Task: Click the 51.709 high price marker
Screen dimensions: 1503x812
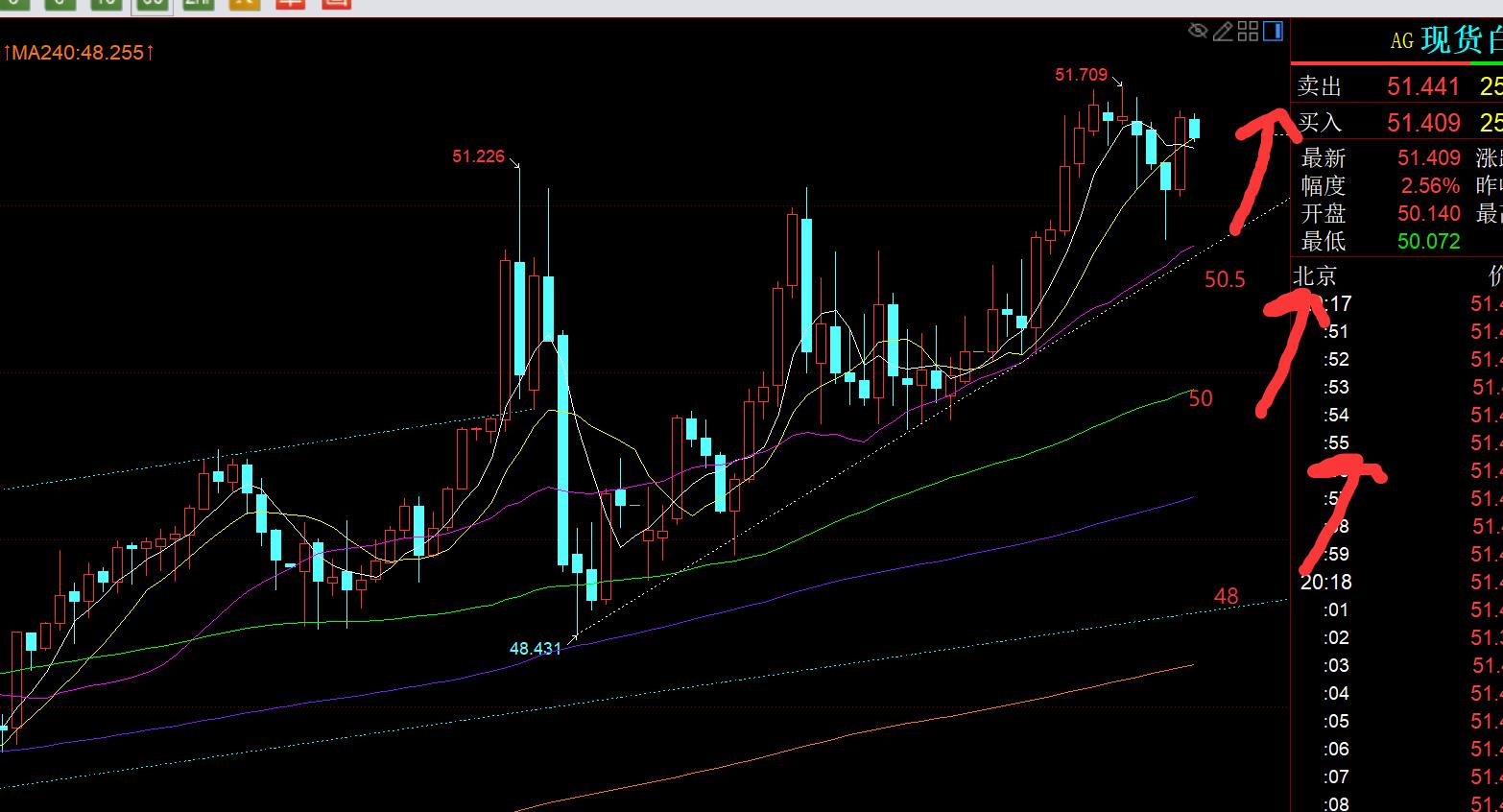Action: [1081, 75]
